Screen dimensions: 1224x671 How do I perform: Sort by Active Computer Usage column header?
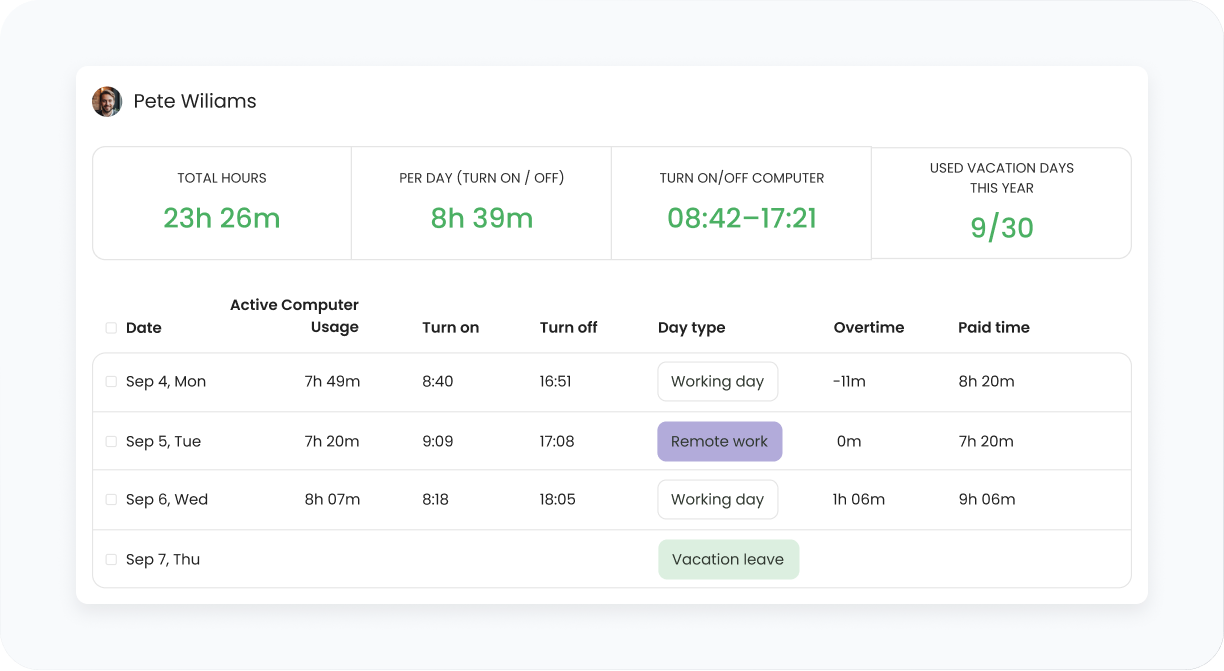tap(294, 316)
